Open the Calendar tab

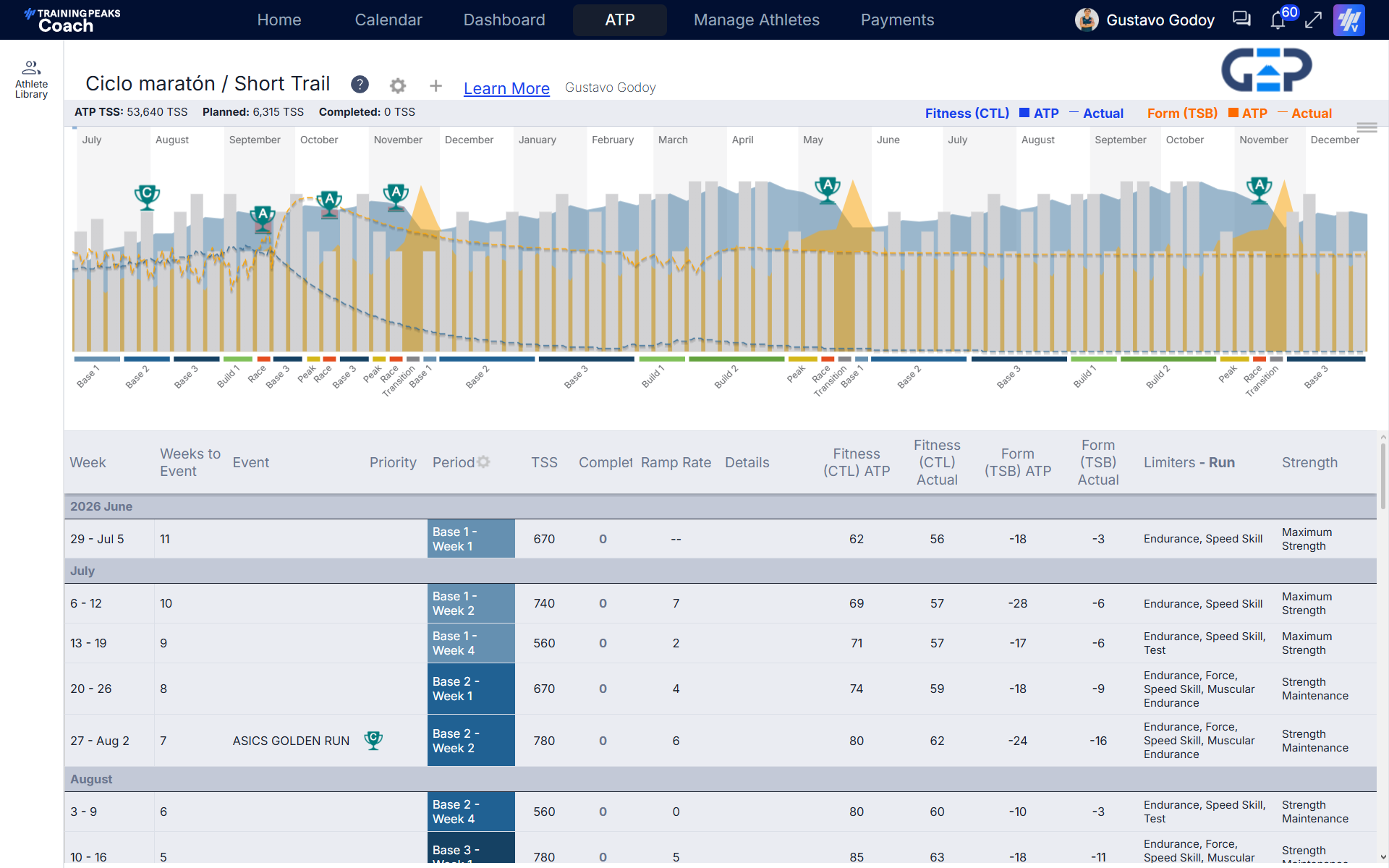pyautogui.click(x=388, y=20)
